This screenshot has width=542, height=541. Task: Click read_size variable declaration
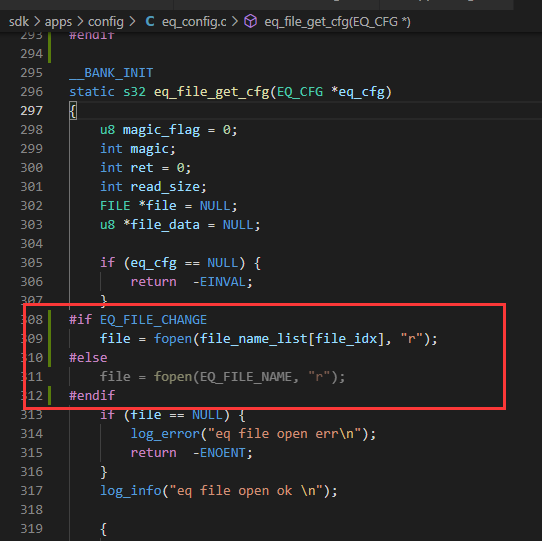click(165, 187)
